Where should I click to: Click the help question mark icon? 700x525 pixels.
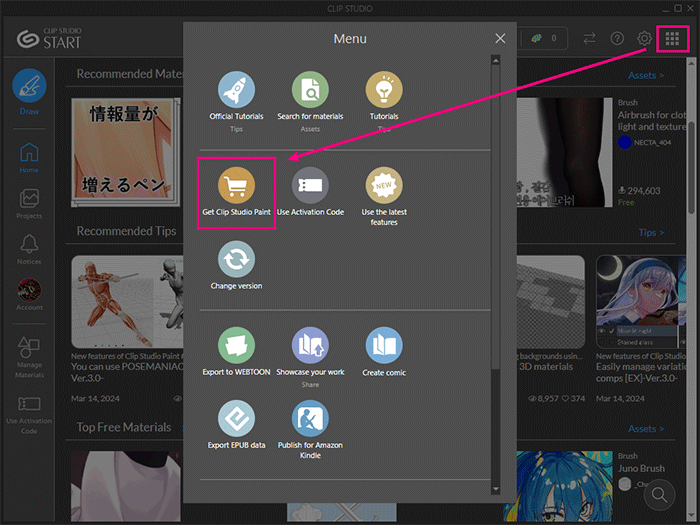coord(617,39)
